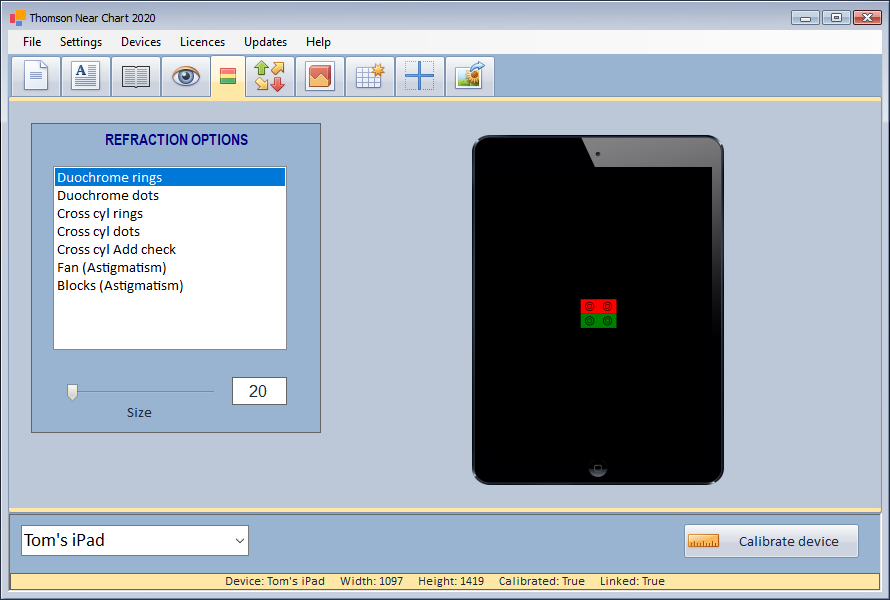
Task: Select the blue crosshair icon
Action: (419, 77)
